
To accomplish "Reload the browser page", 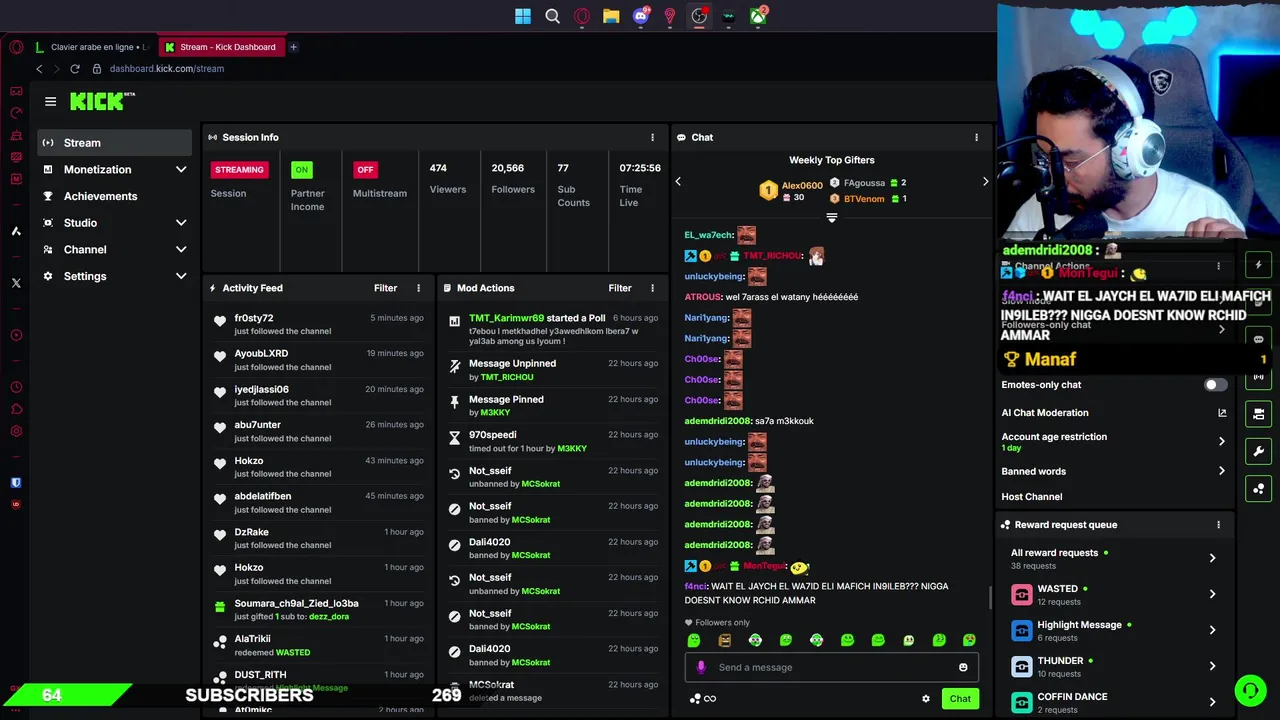I will coord(74,69).
